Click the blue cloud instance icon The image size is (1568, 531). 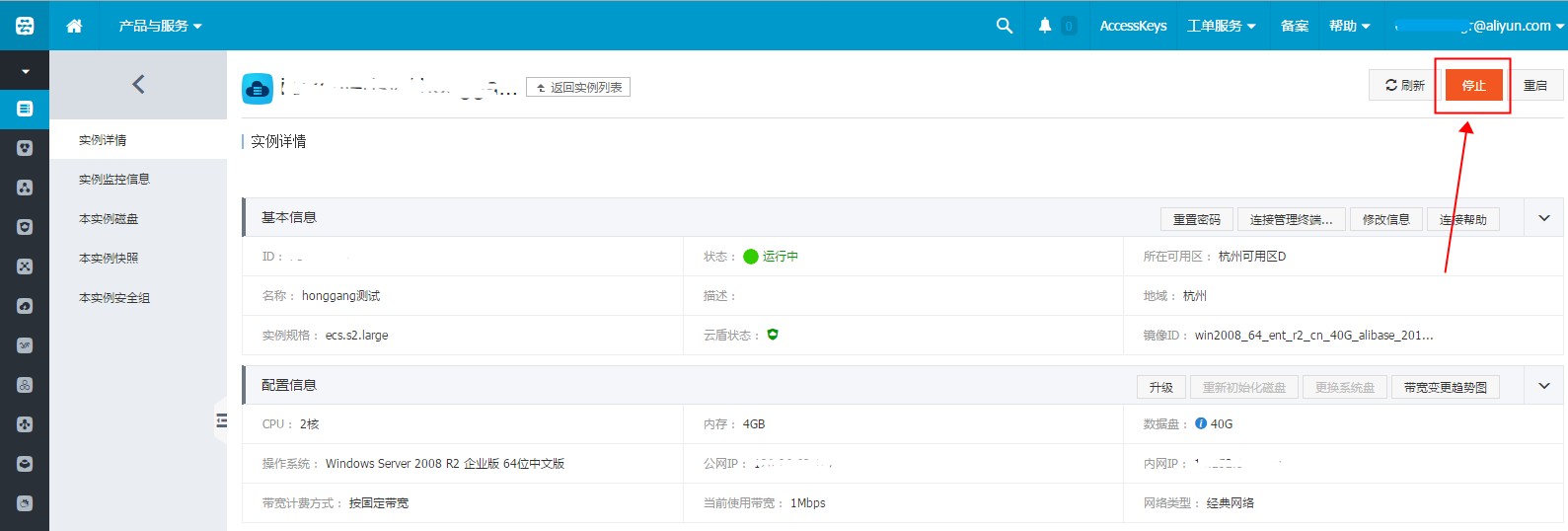[x=258, y=89]
